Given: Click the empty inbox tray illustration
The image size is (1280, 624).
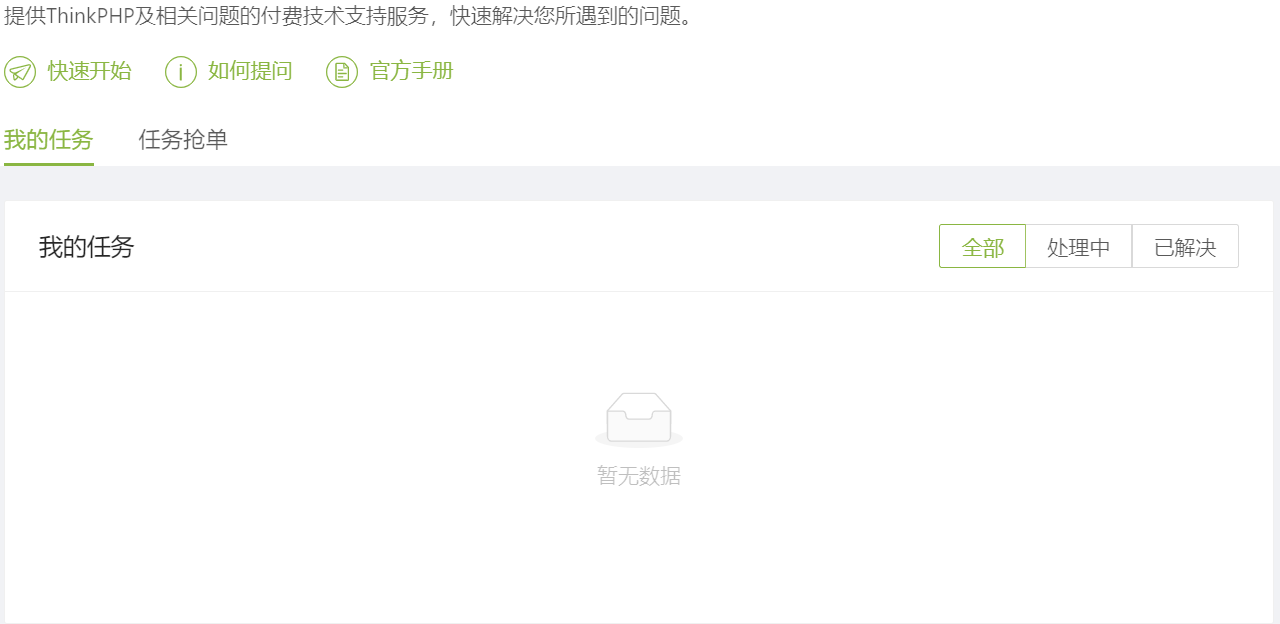Looking at the screenshot, I should point(639,419).
